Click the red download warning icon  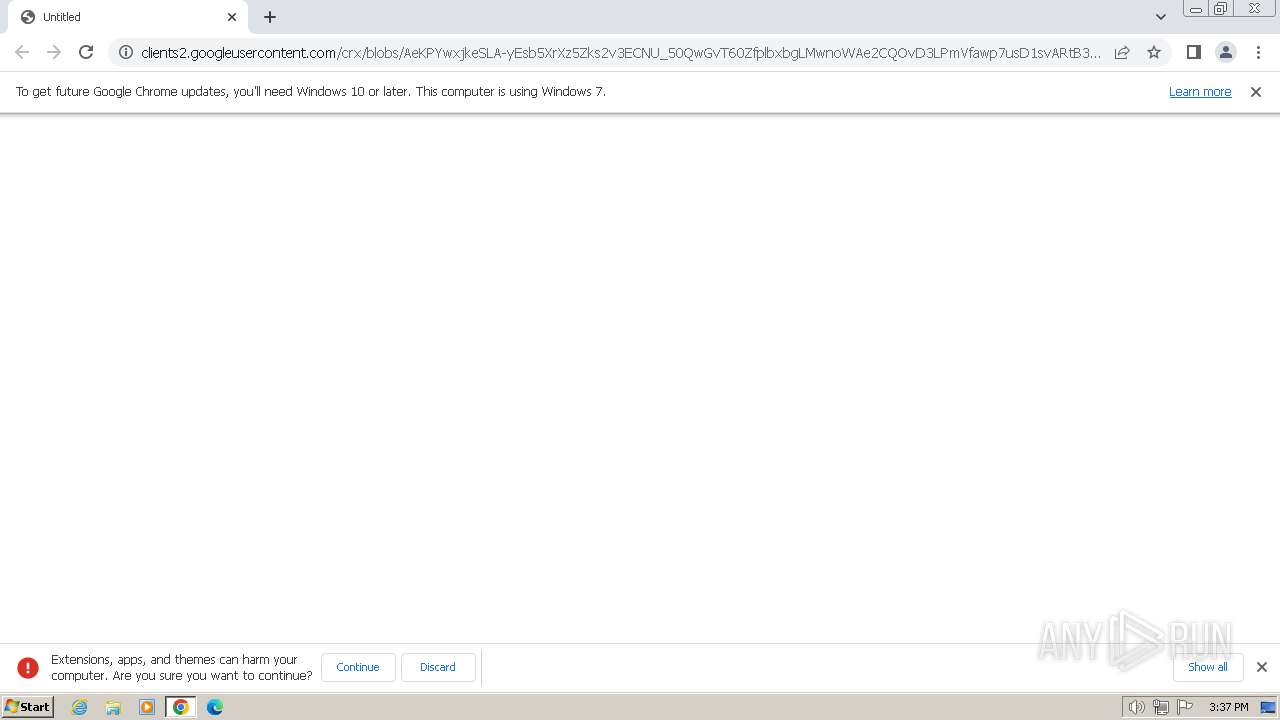click(28, 667)
